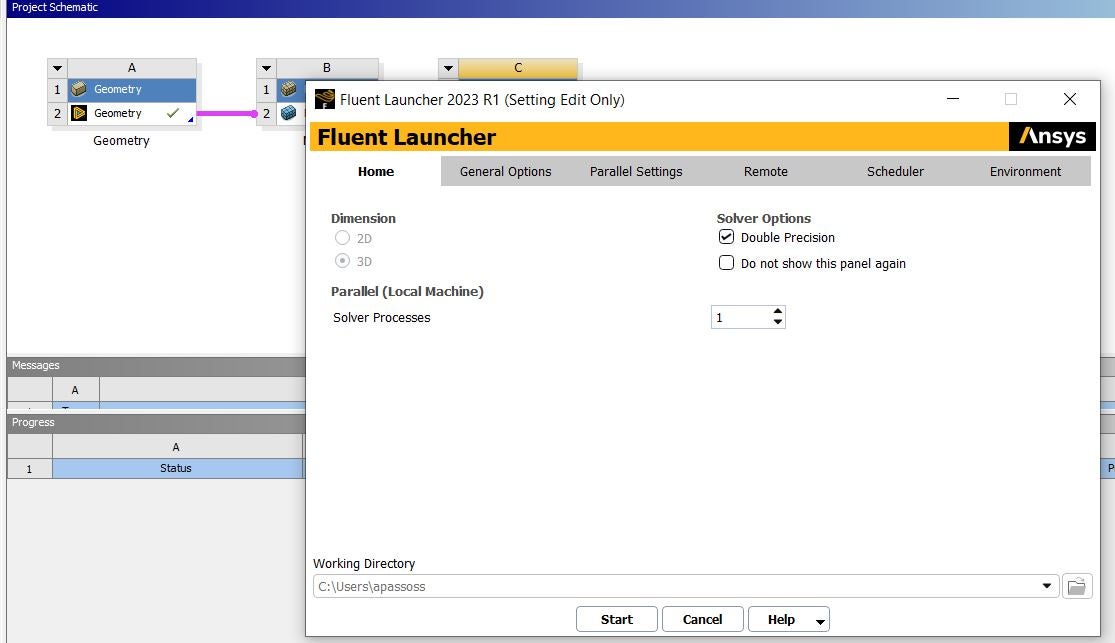Click the Geometry system name label
Screen dimensions: 1115x643
pyautogui.click(x=122, y=141)
